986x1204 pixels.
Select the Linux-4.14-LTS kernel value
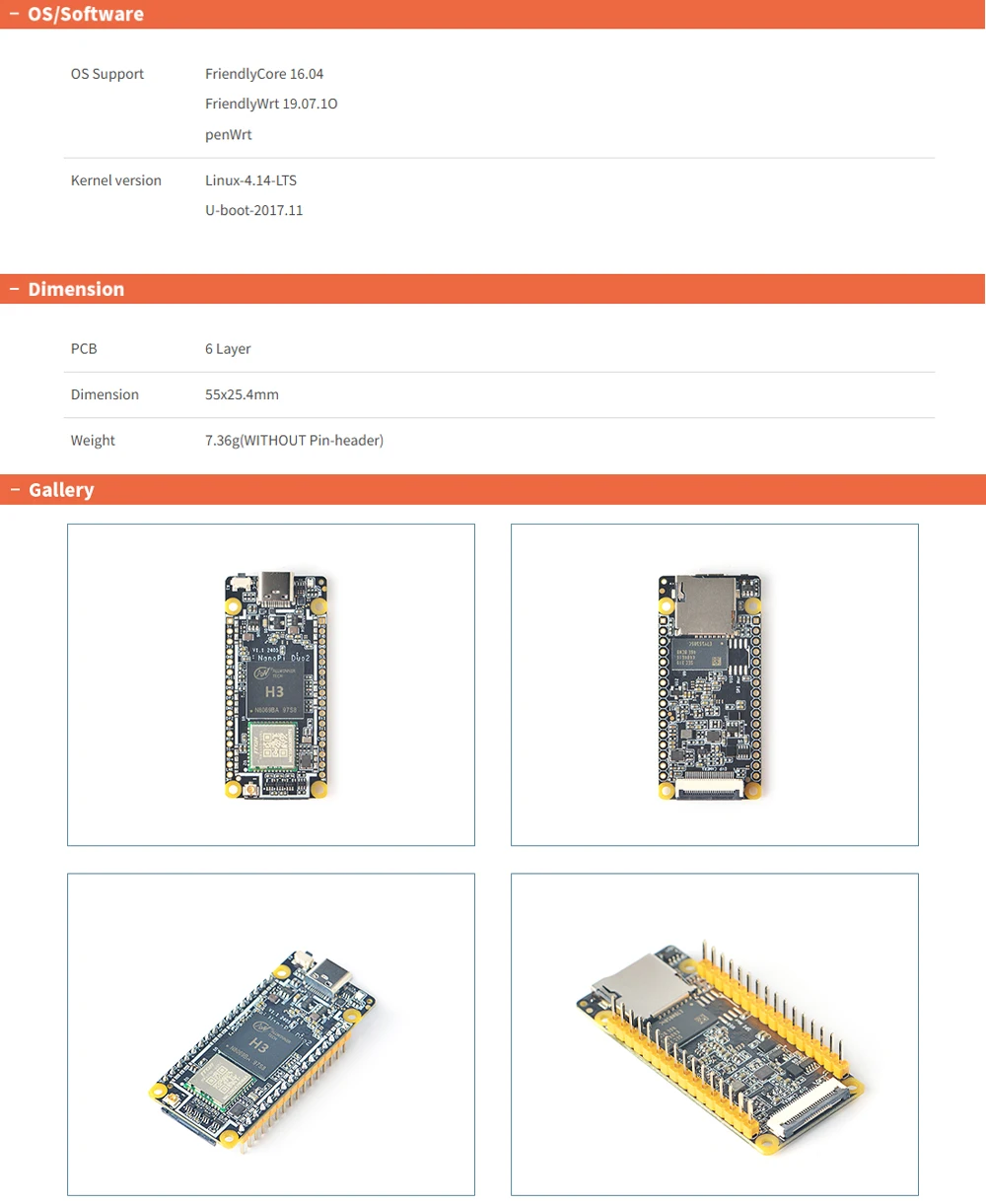tap(250, 180)
